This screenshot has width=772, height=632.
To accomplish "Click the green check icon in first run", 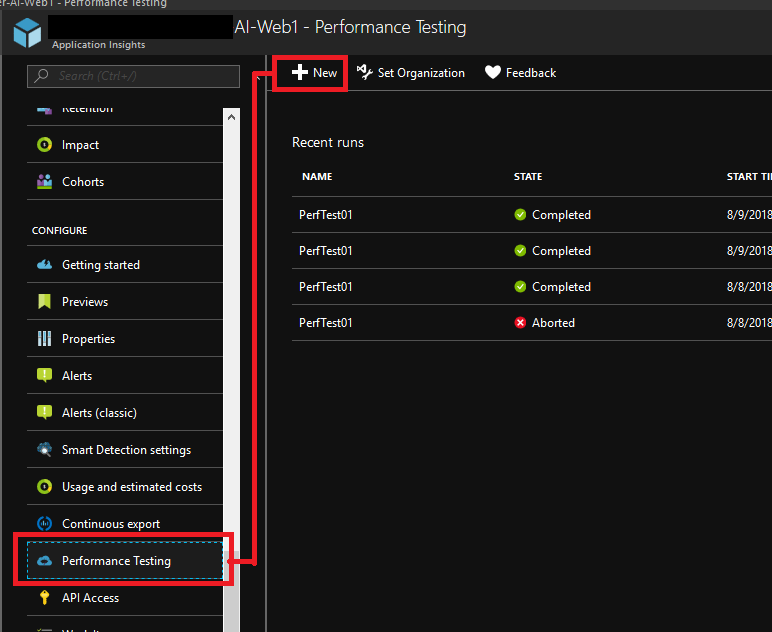I will 520,215.
